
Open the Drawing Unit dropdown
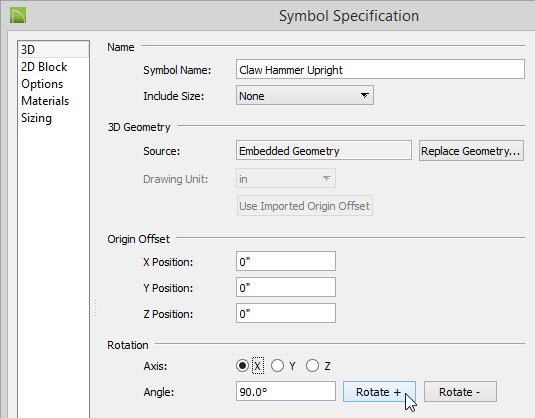pyautogui.click(x=286, y=178)
